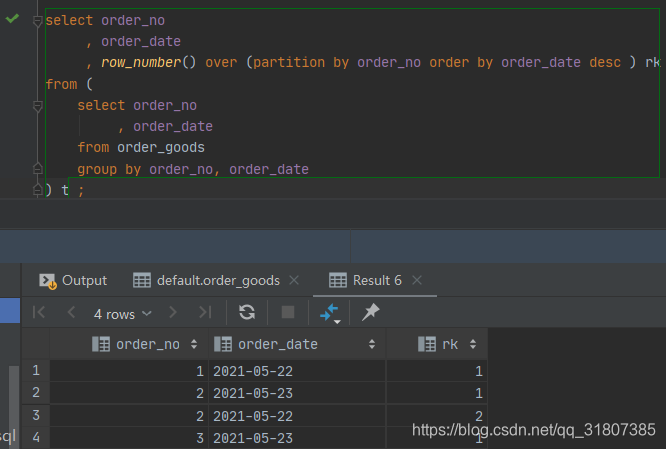Screen dimensions: 666x449
Task: Click order_date cell 2021-05-23 in row 4
Action: click(297, 438)
